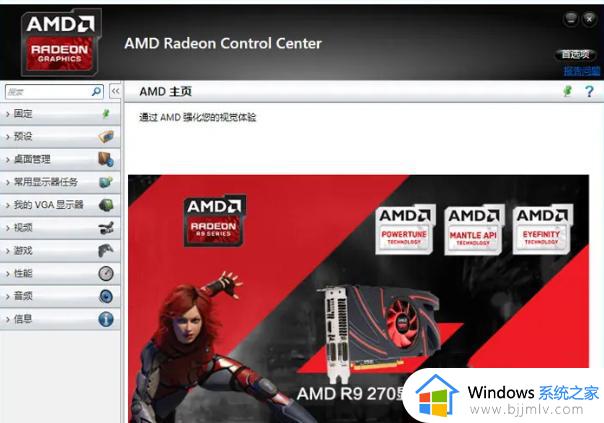Viewport: 604px width, 423px height.
Task: Click the 首选项 preferences button
Action: coord(575,55)
